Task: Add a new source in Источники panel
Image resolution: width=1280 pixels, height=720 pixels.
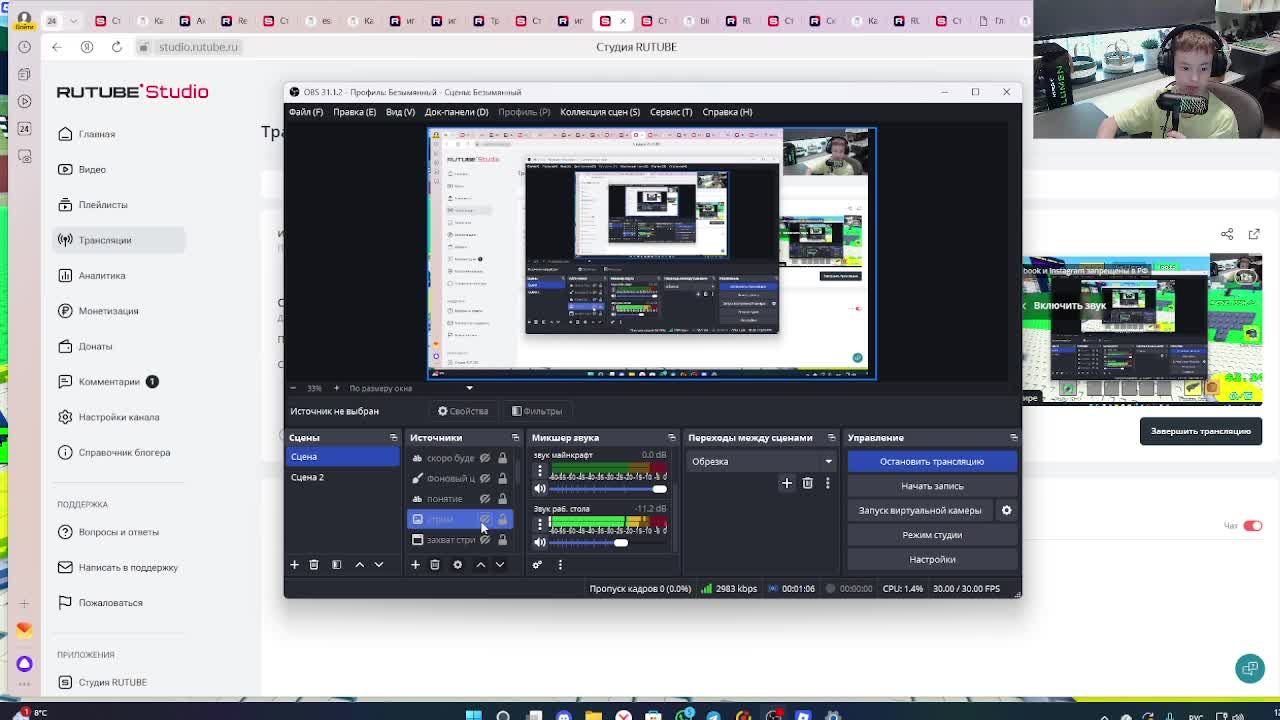Action: (415, 565)
